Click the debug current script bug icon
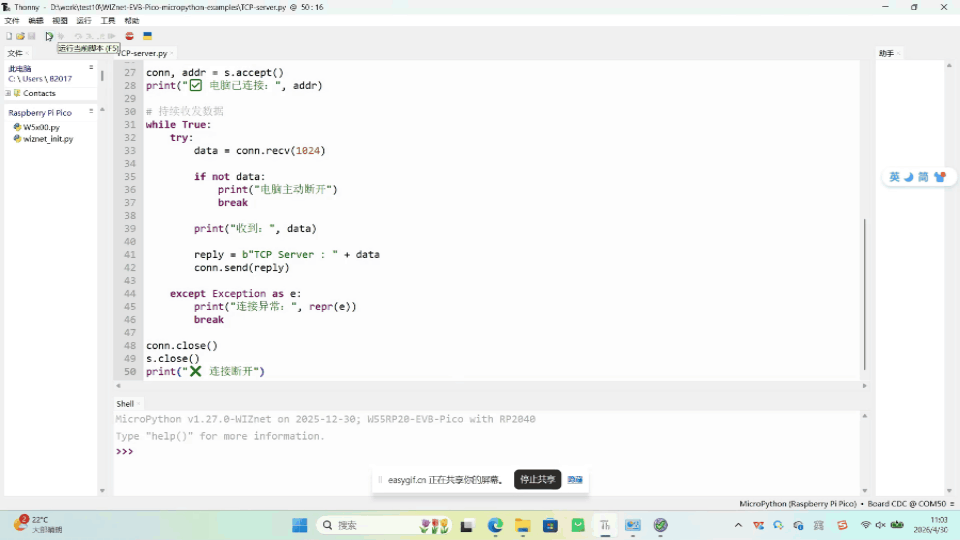The height and width of the screenshot is (540, 960). [61, 36]
